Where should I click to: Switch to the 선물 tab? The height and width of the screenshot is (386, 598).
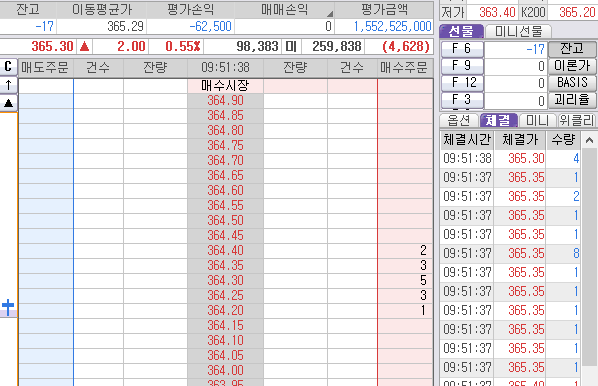click(461, 31)
